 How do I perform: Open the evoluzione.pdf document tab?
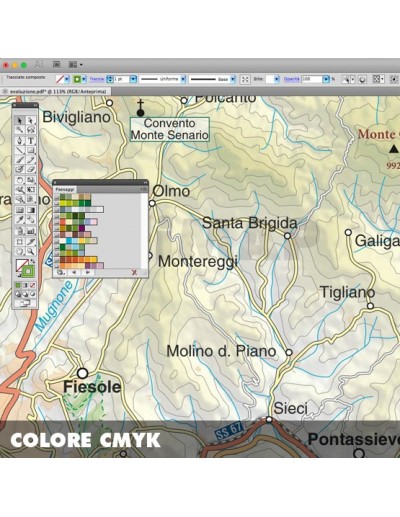[55, 91]
